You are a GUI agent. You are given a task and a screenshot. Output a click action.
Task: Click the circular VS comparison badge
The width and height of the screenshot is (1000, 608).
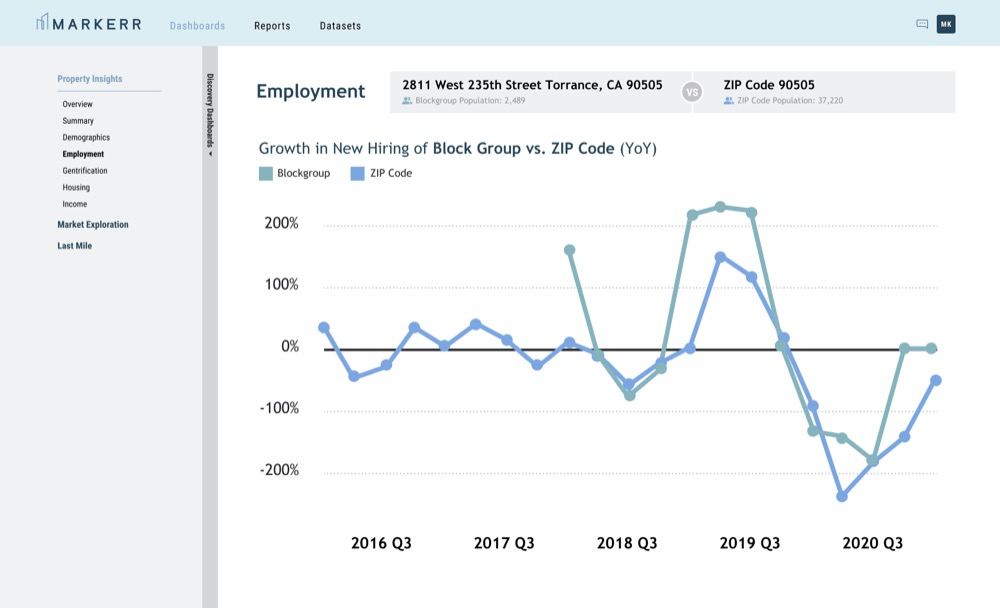tap(691, 92)
